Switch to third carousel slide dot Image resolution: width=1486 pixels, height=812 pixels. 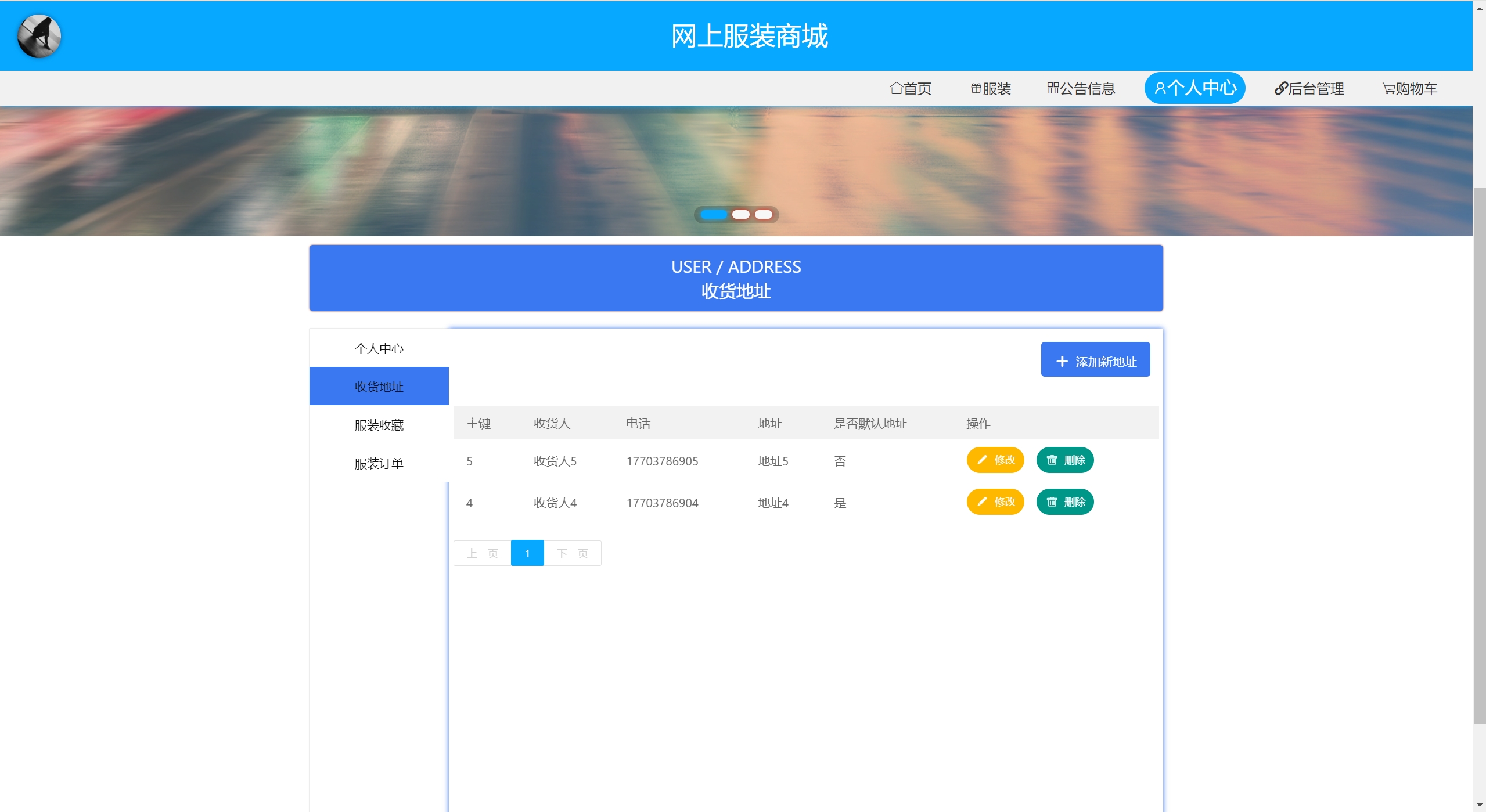(763, 215)
